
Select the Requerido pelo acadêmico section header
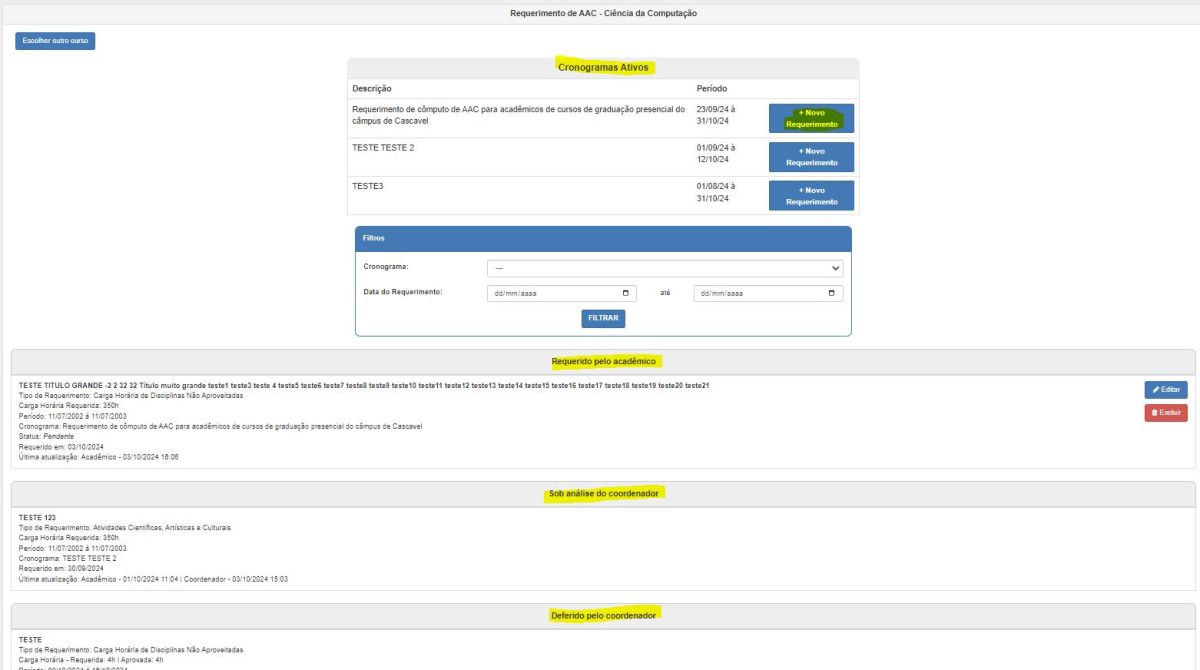[x=603, y=361]
